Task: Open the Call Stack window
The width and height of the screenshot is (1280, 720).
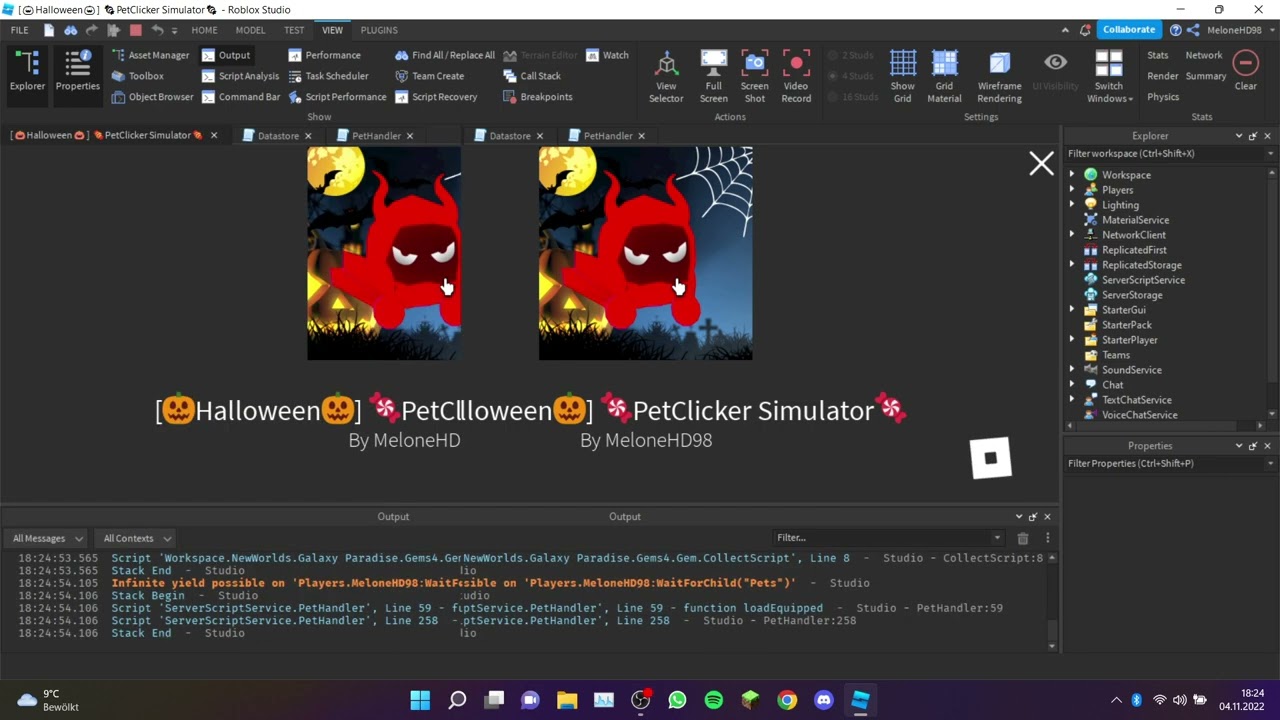Action: 531,76
